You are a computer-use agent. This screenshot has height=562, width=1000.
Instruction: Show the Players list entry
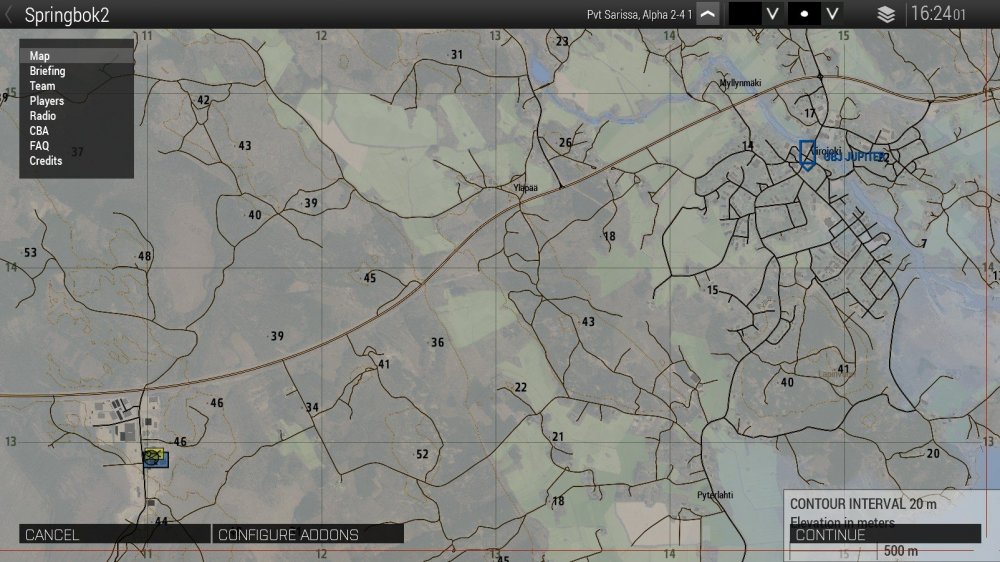pyautogui.click(x=46, y=101)
